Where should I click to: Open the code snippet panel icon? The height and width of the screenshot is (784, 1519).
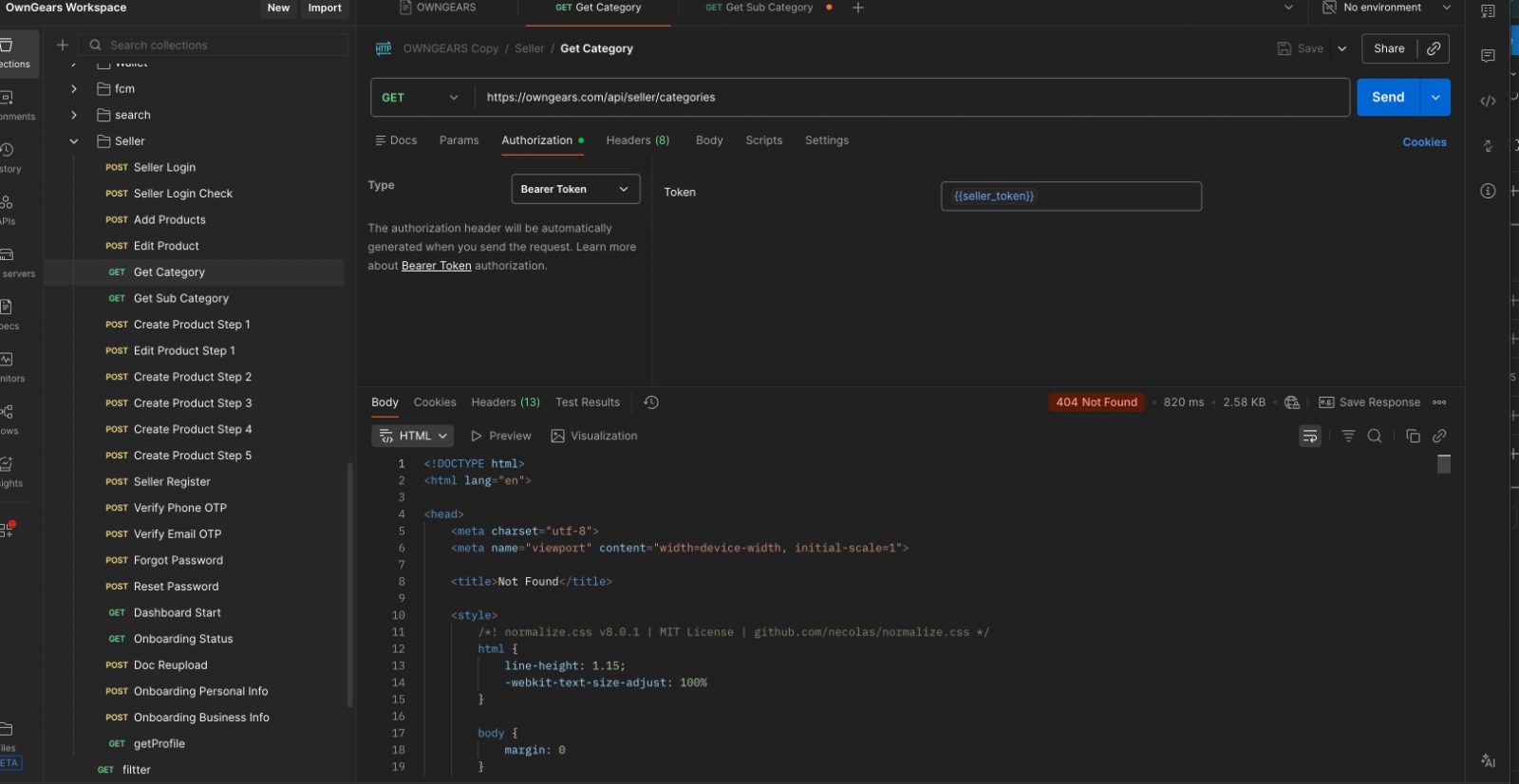(1488, 101)
